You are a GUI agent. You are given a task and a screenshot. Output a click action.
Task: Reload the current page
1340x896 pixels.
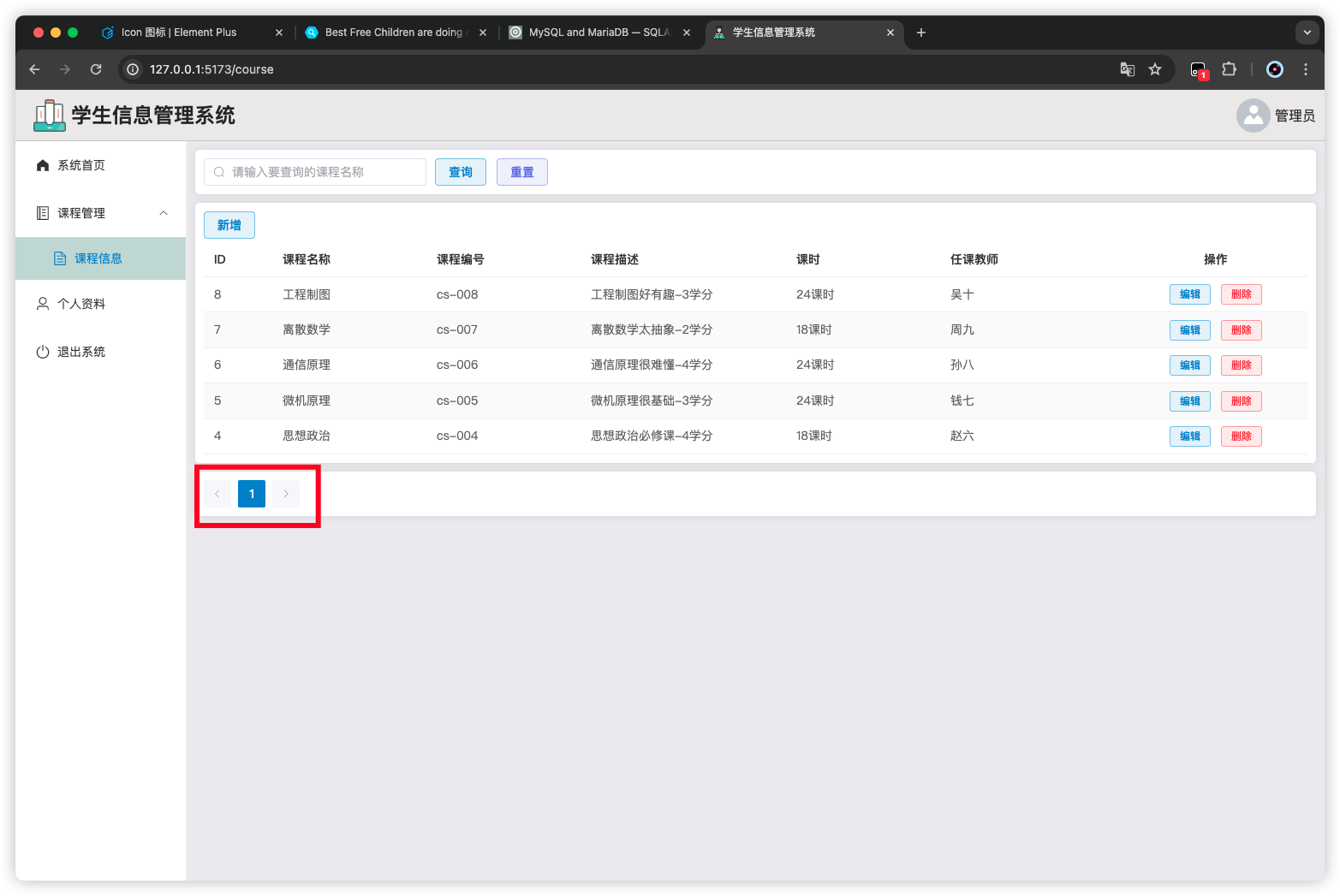96,69
